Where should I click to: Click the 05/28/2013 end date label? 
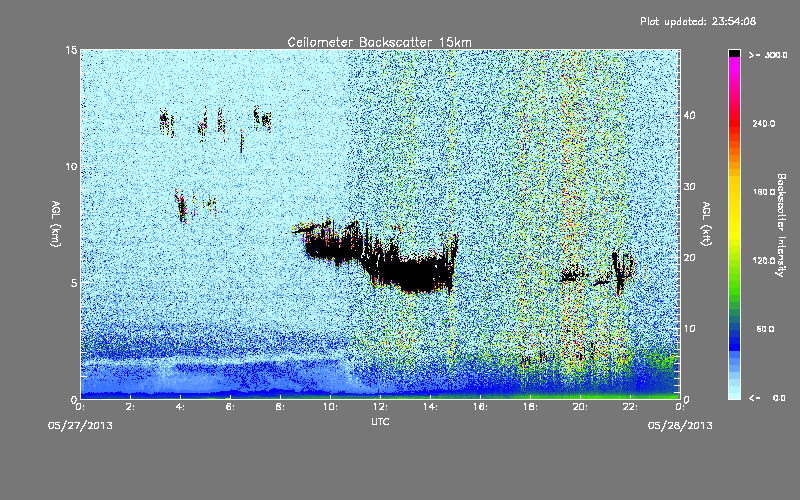[680, 426]
